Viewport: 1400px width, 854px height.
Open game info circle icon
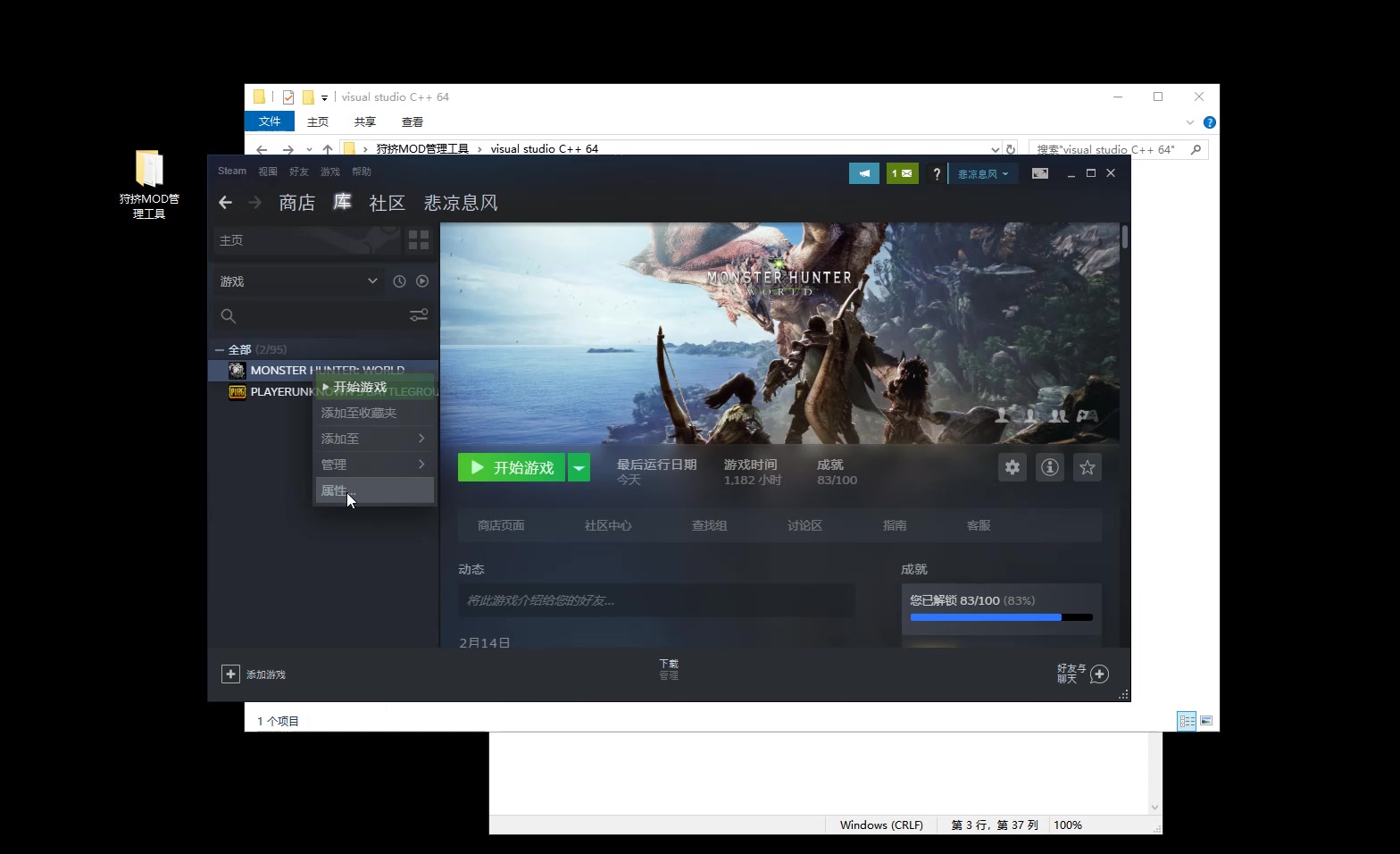pyautogui.click(x=1050, y=467)
